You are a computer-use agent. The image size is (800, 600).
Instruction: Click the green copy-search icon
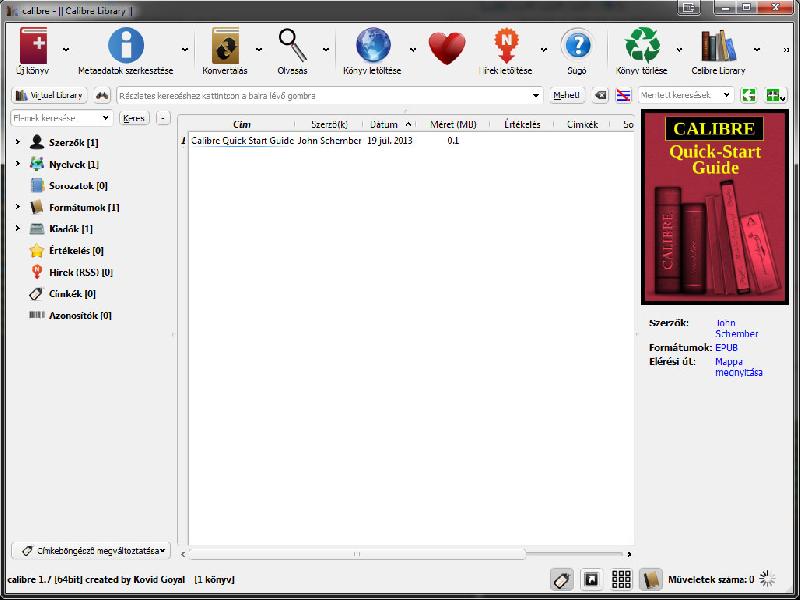pos(749,95)
